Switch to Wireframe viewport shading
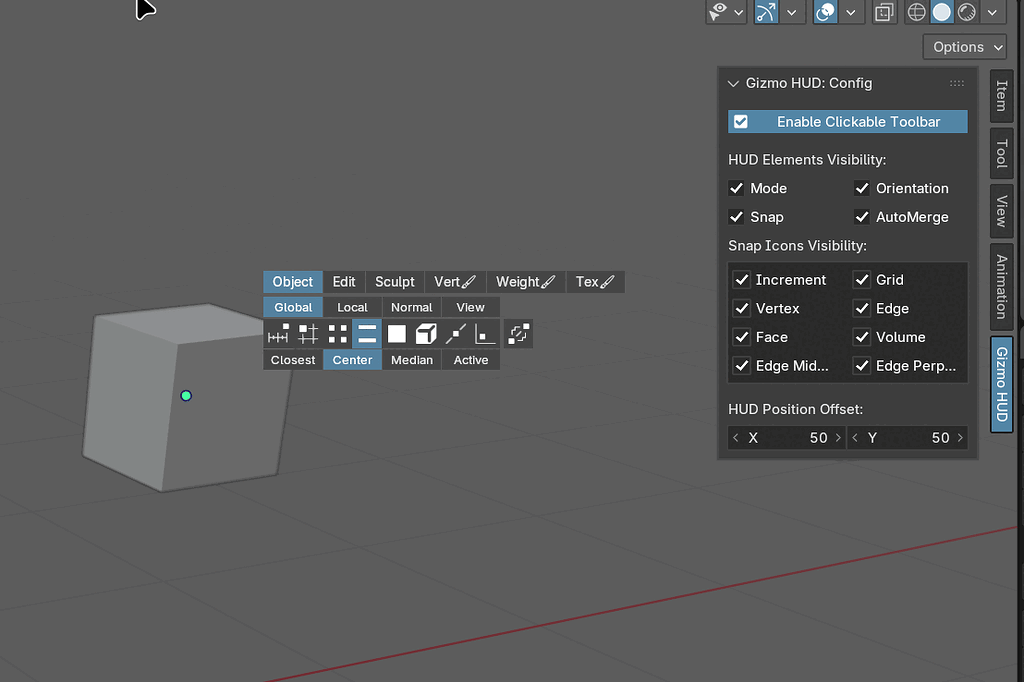The width and height of the screenshot is (1024, 682). point(917,12)
